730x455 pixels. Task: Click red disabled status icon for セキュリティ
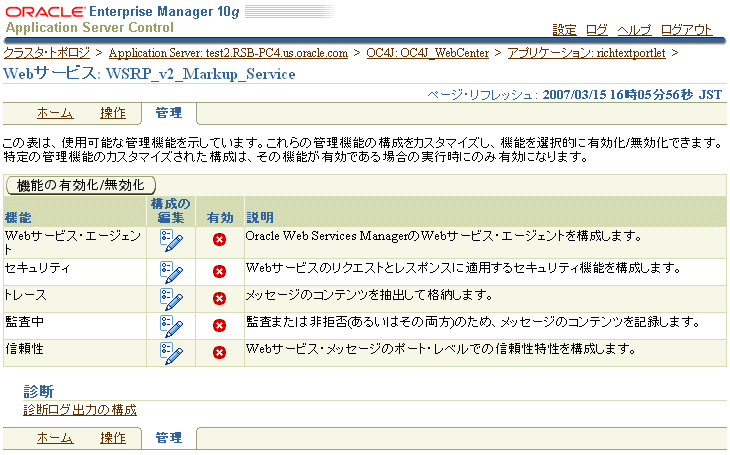pyautogui.click(x=219, y=272)
